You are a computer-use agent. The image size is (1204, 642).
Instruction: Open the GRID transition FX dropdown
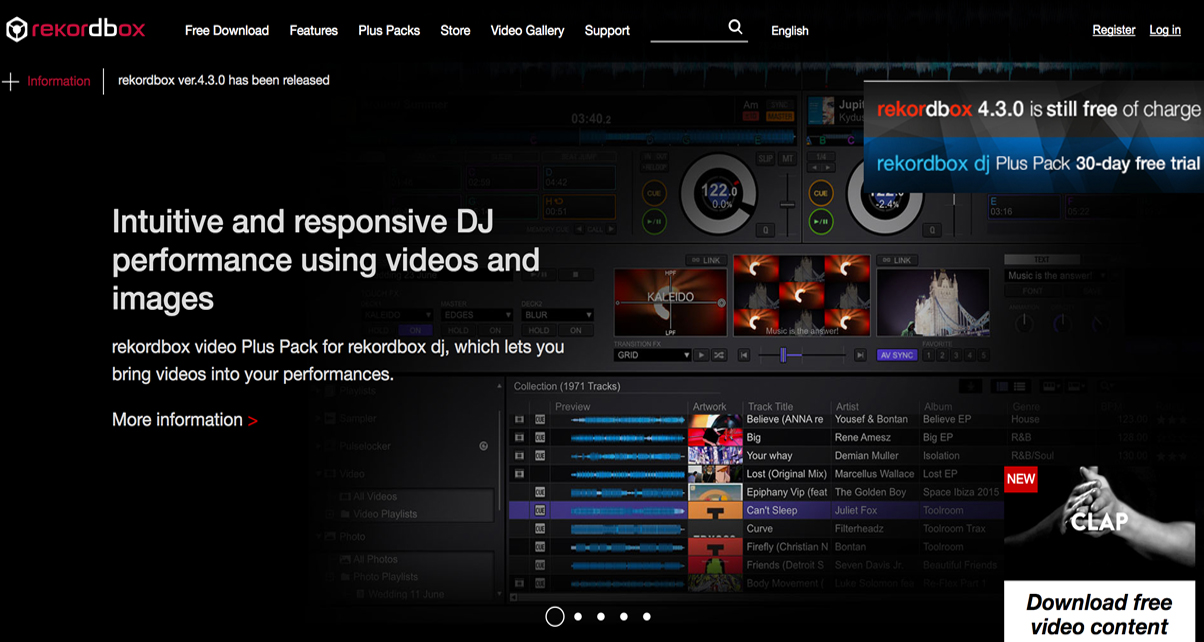click(x=652, y=355)
